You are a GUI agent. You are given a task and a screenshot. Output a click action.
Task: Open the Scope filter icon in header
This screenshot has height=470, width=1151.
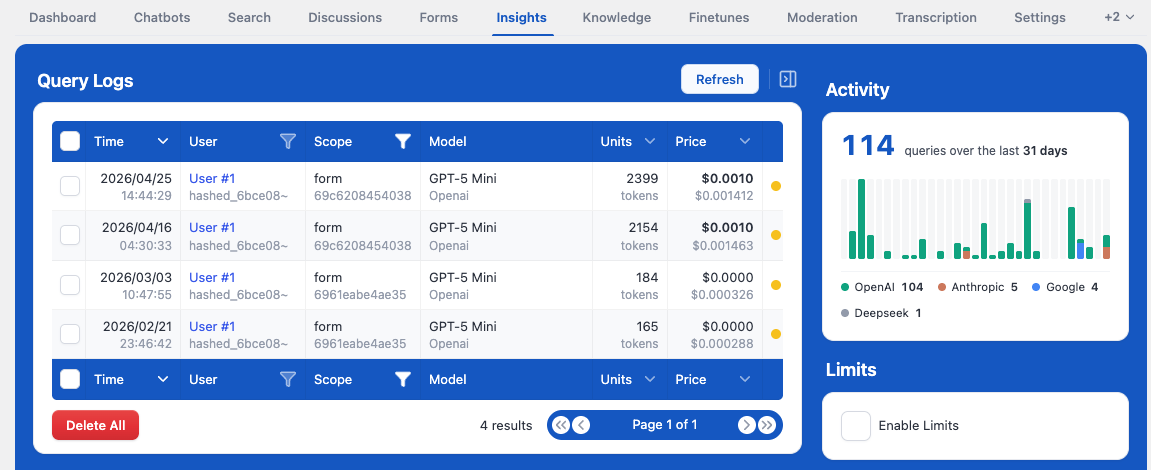click(x=402, y=142)
